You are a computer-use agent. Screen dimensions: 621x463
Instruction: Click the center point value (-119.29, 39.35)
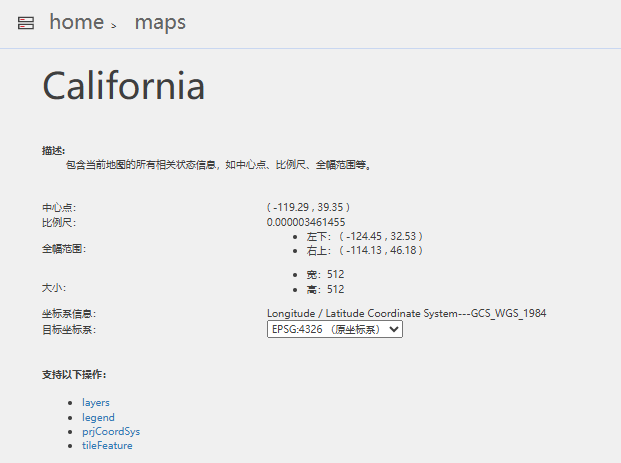click(x=308, y=207)
